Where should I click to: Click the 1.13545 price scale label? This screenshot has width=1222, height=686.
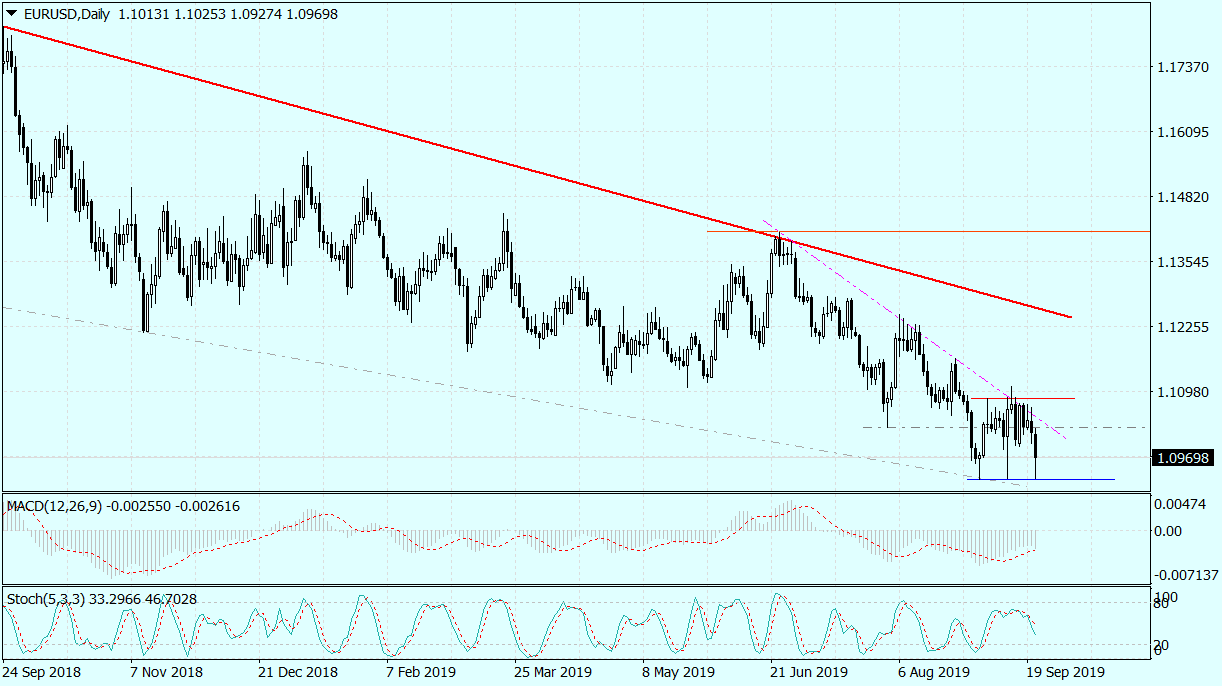point(1181,262)
